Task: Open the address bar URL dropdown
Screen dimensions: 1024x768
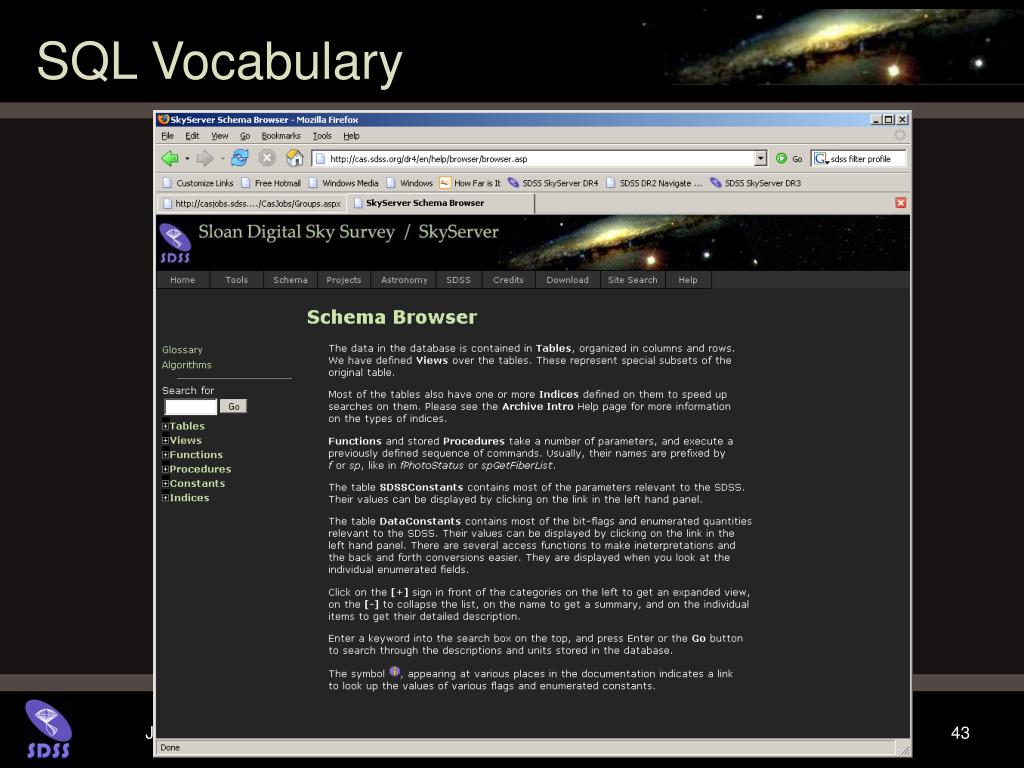Action: point(761,159)
